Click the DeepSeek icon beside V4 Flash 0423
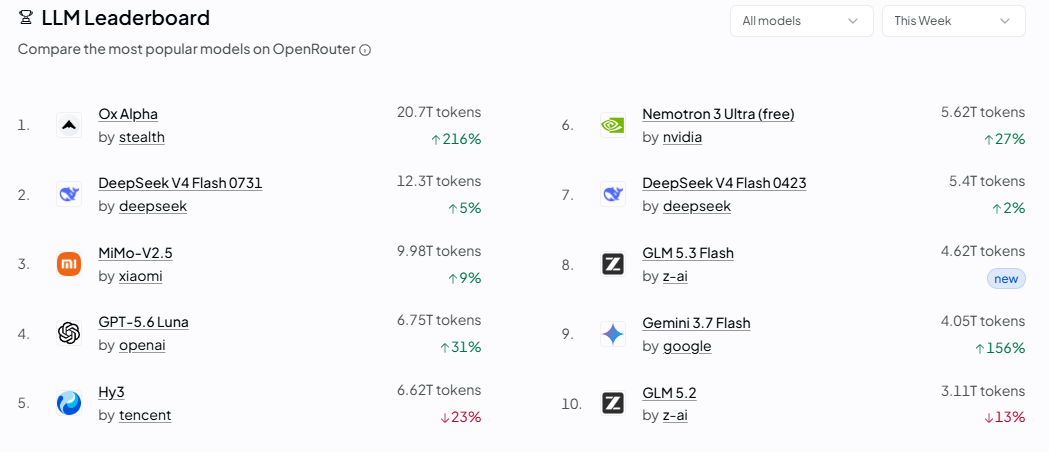Image resolution: width=1049 pixels, height=452 pixels. [x=613, y=195]
